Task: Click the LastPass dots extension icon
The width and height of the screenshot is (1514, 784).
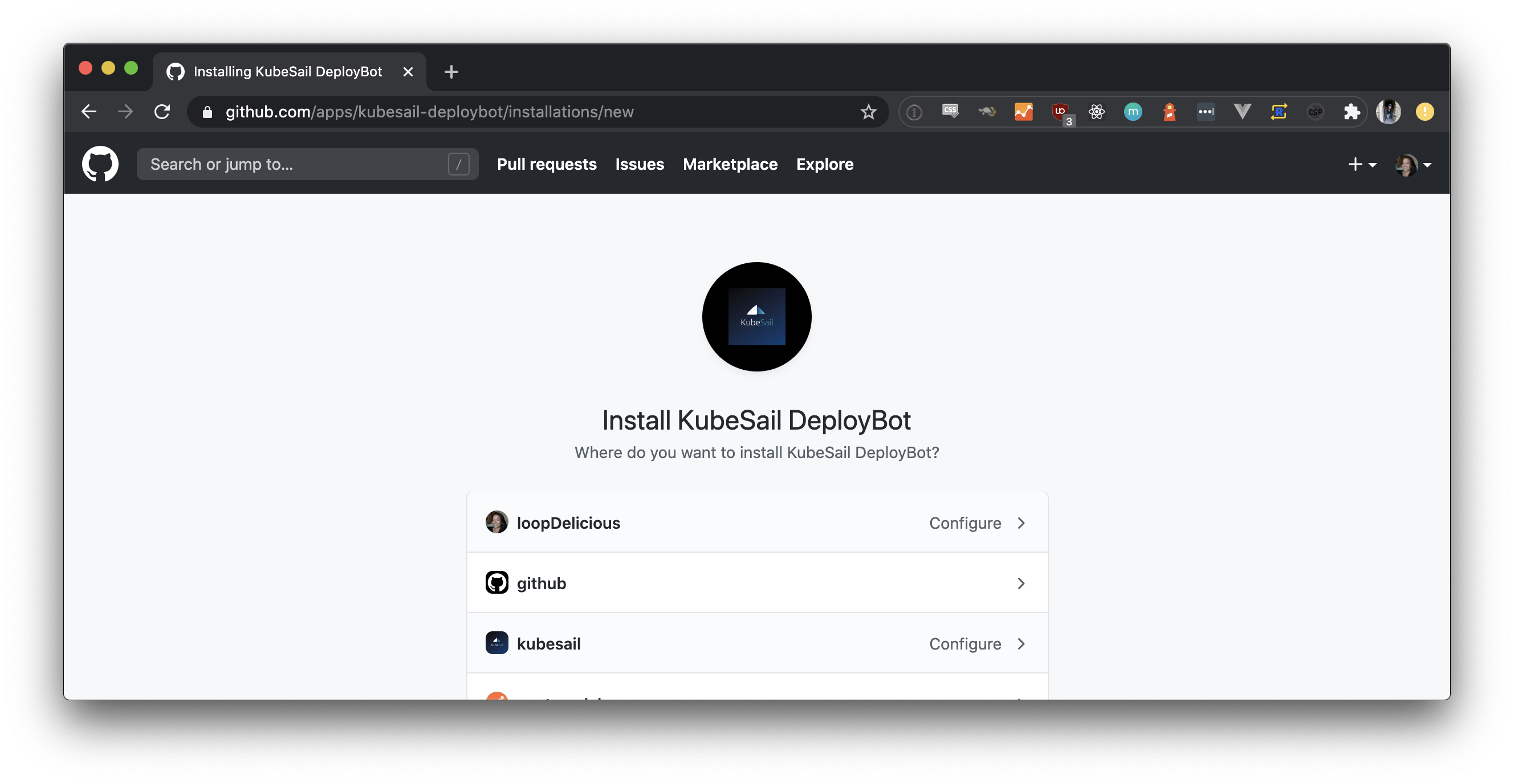Action: pyautogui.click(x=1206, y=112)
